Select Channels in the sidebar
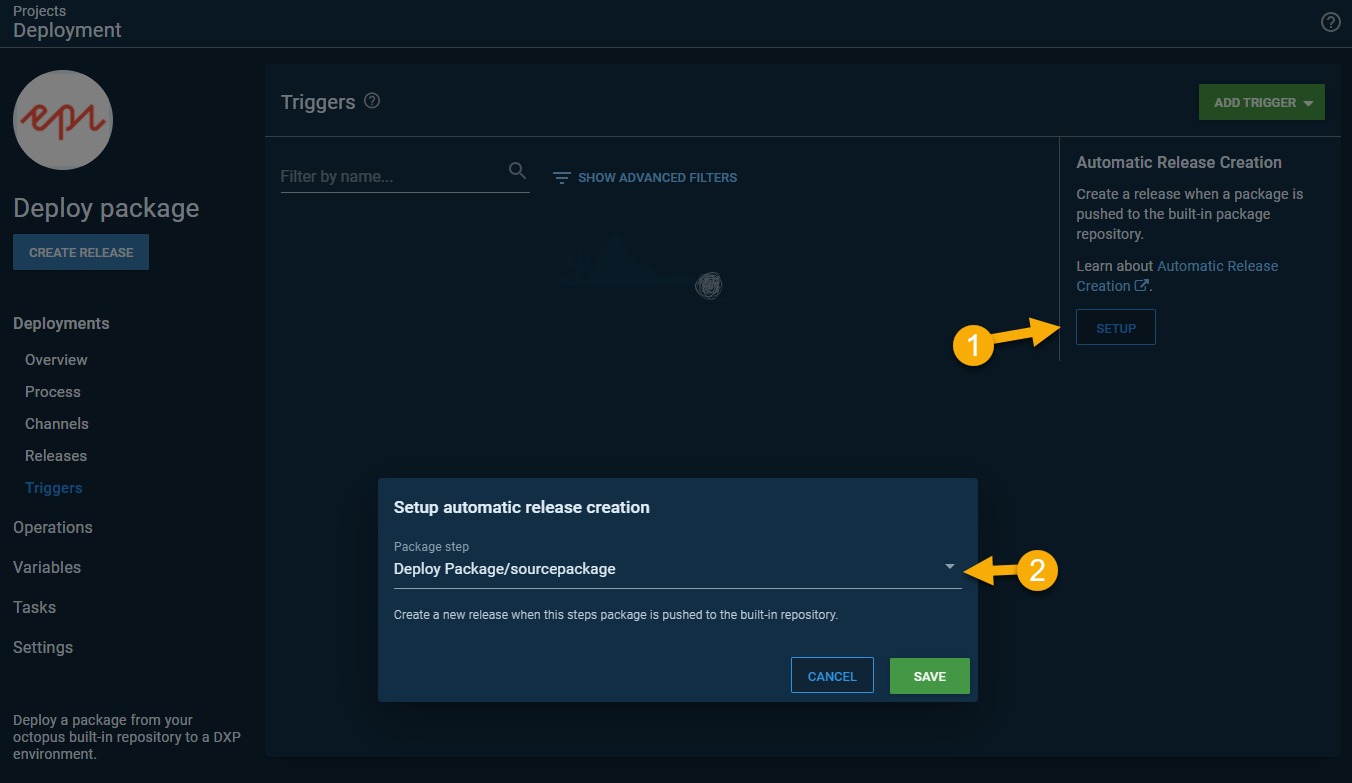 pyautogui.click(x=57, y=424)
